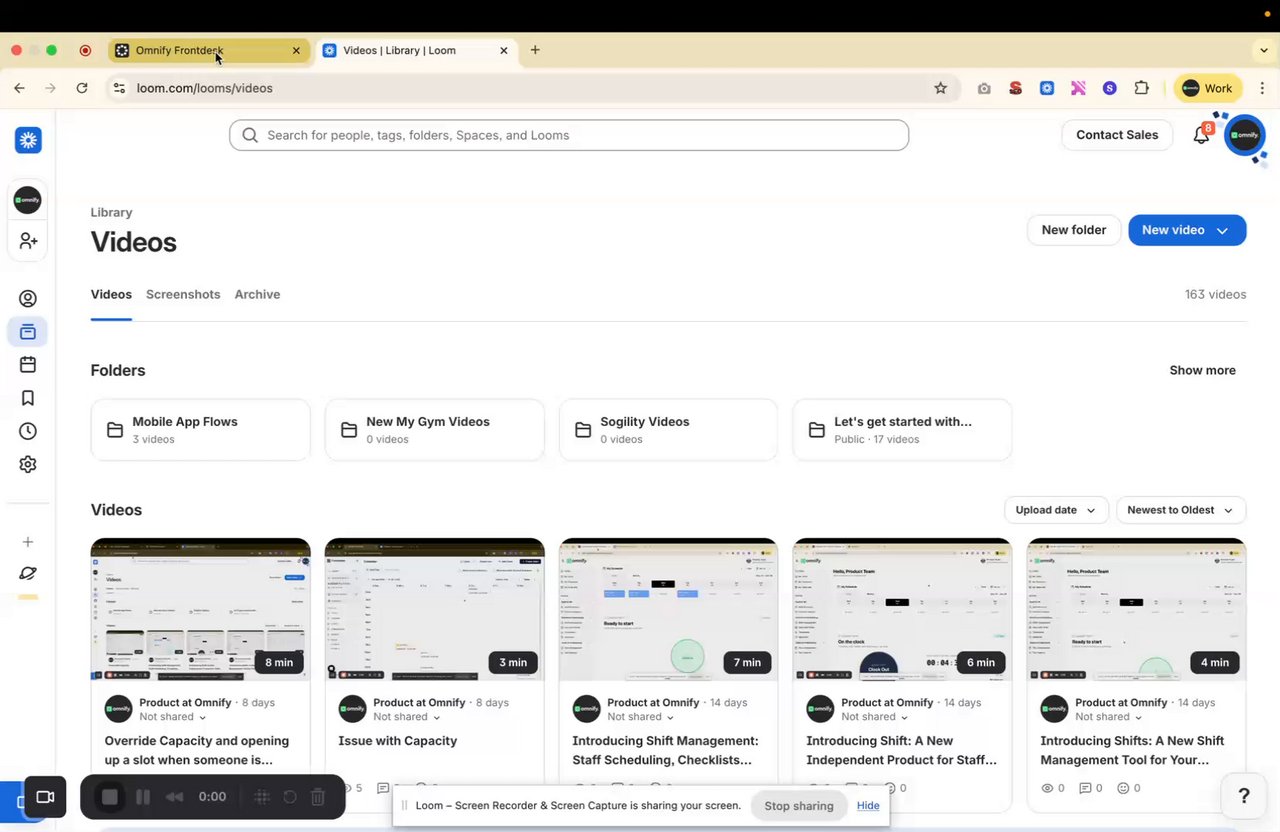Select the Videos | Library | Loom browser tab
This screenshot has height=832, width=1280.
tap(418, 50)
